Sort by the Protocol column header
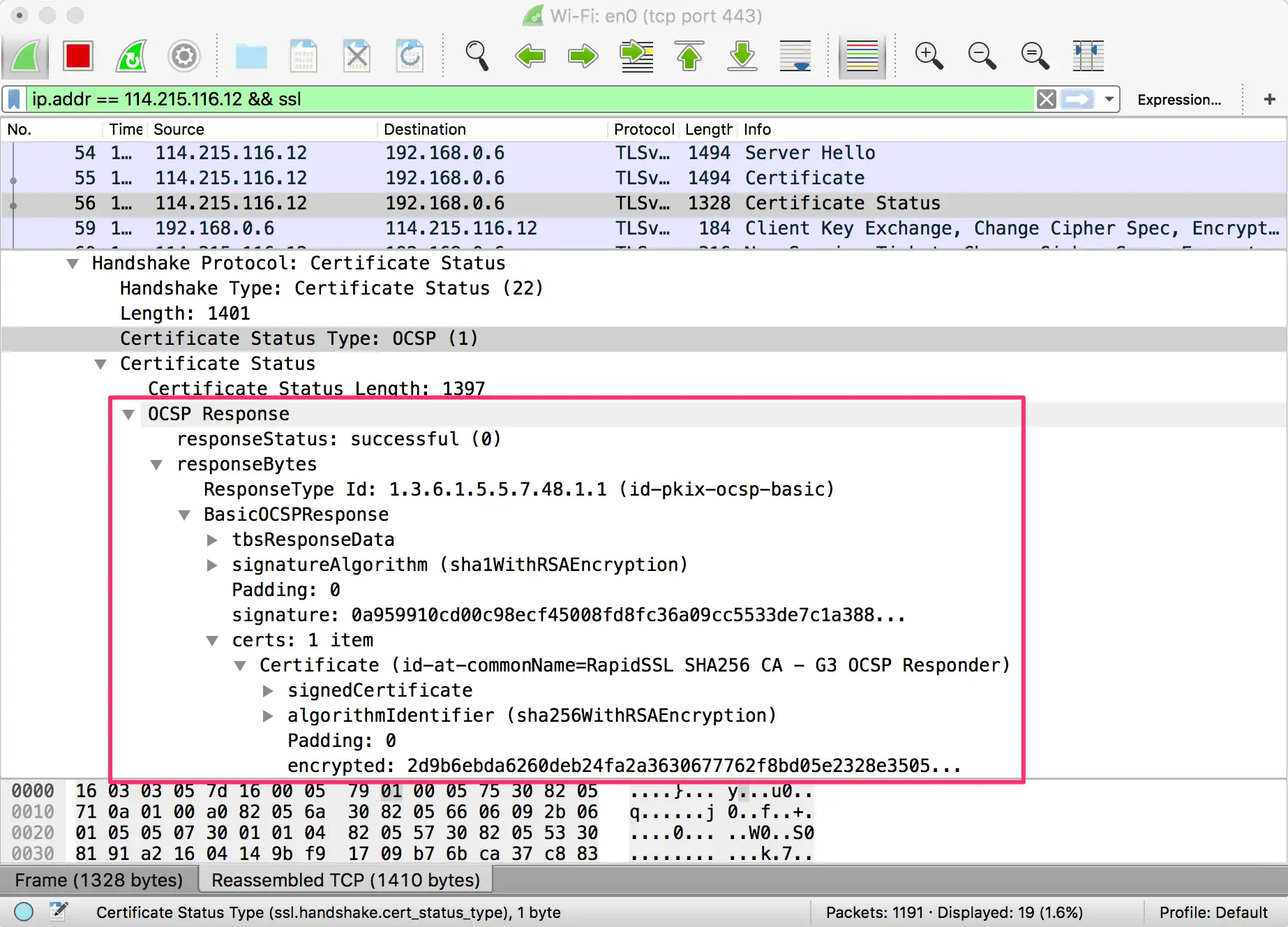Viewport: 1288px width, 927px height. [x=644, y=129]
